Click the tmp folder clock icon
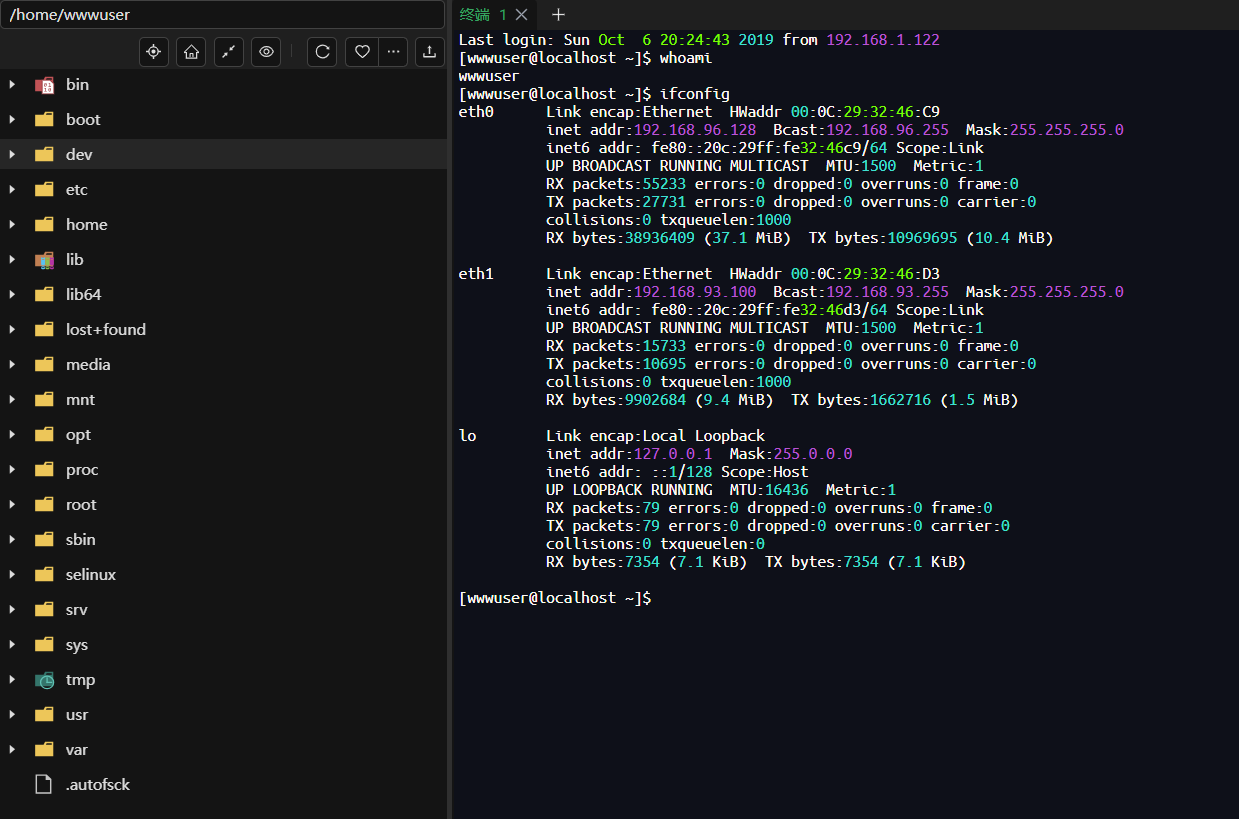Screen dimensions: 1239x819 coord(44,680)
